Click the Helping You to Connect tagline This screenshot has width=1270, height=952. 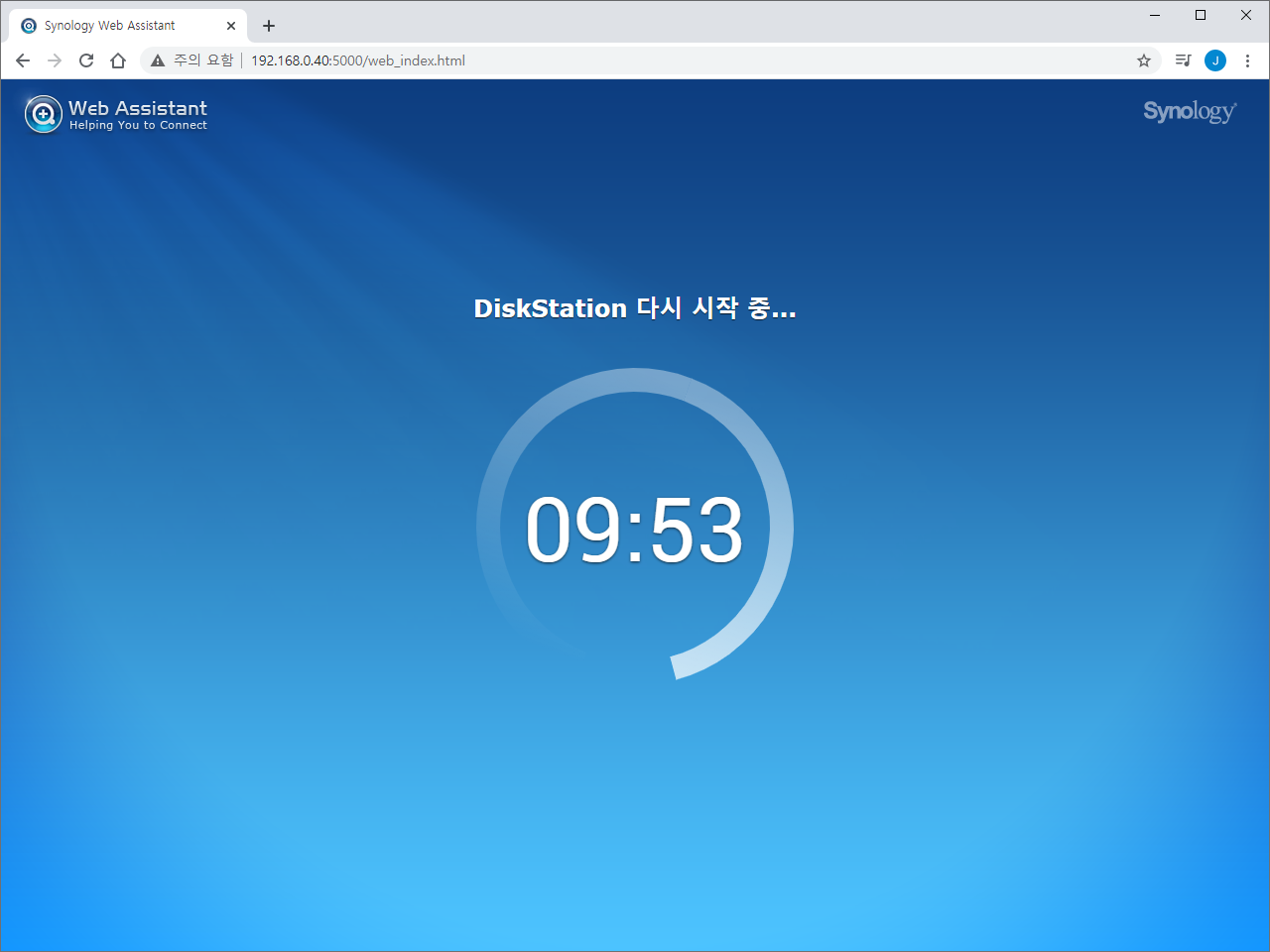(x=138, y=126)
